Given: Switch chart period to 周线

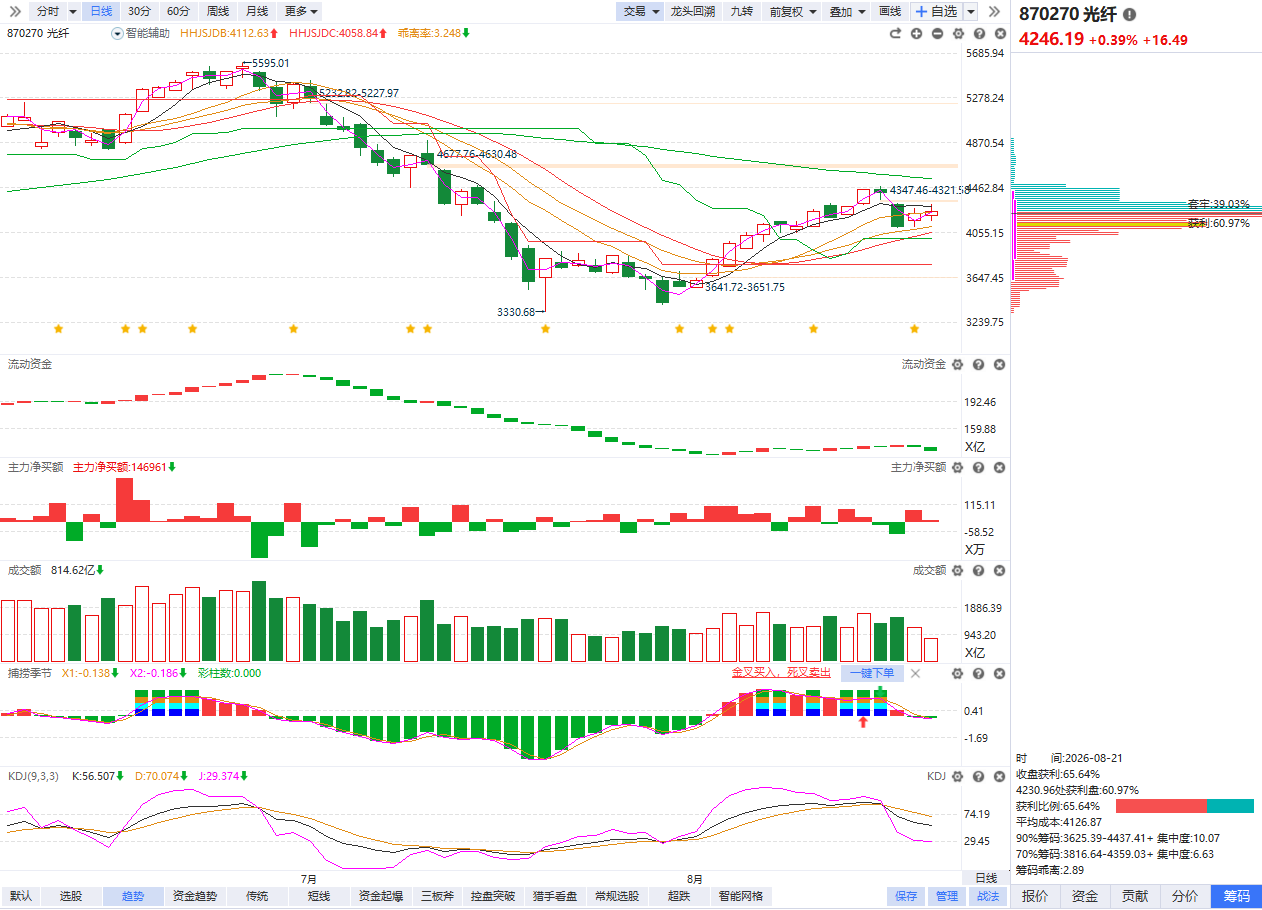Looking at the screenshot, I should [x=217, y=11].
